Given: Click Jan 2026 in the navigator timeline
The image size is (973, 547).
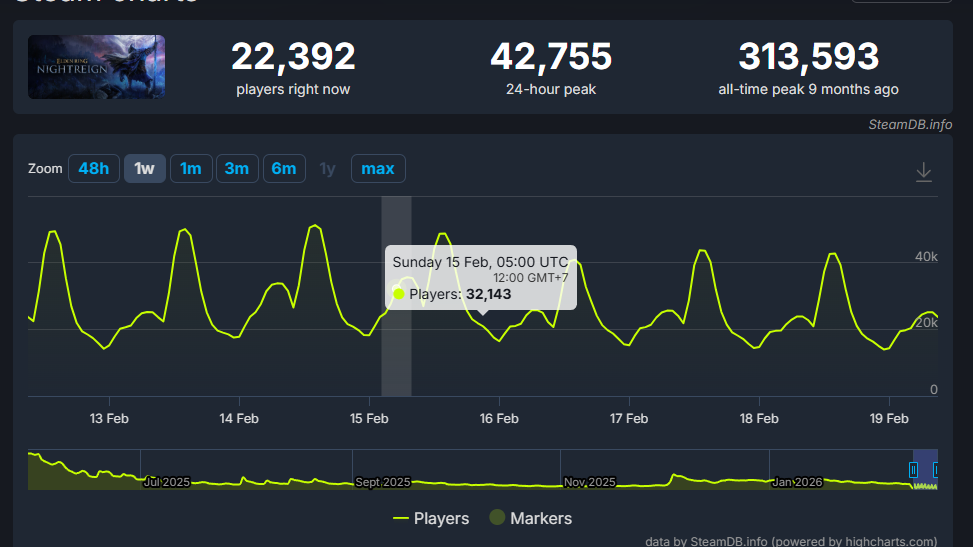Looking at the screenshot, I should [797, 482].
